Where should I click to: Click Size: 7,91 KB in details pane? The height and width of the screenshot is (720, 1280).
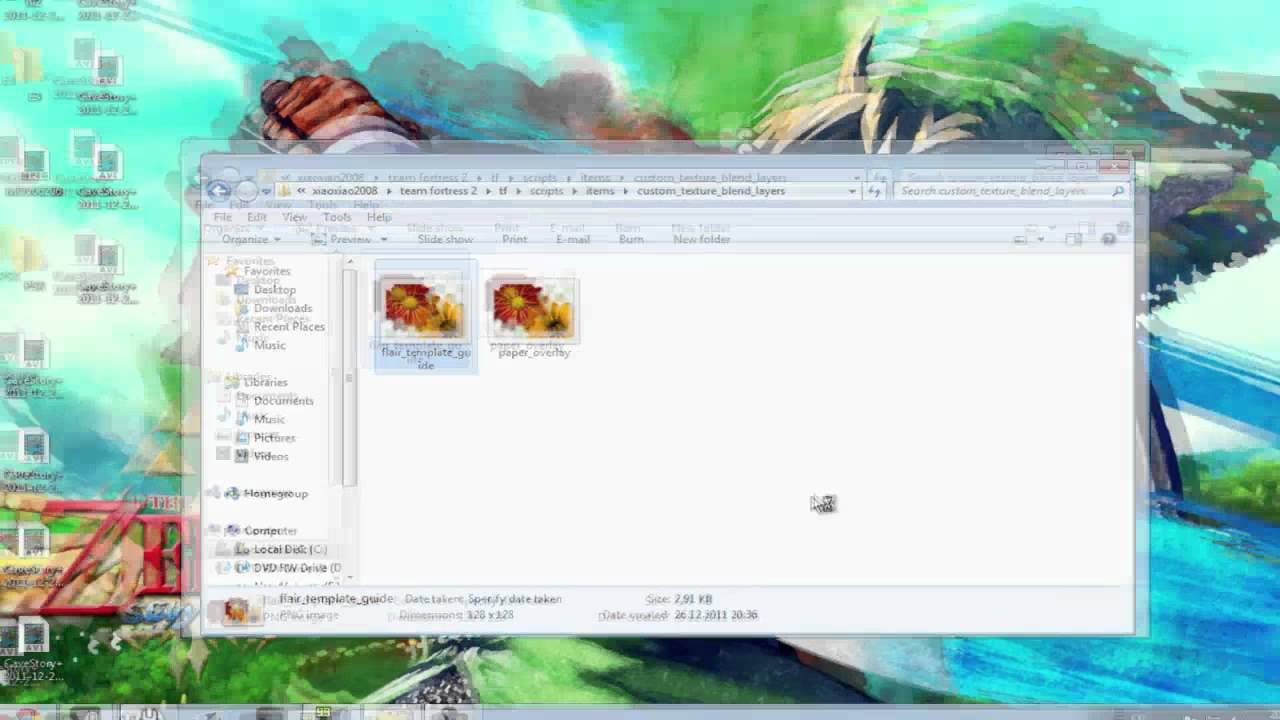[x=679, y=599]
